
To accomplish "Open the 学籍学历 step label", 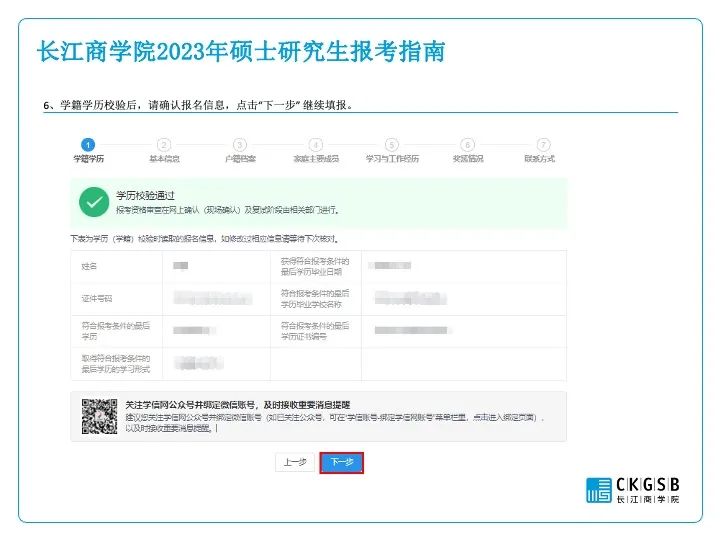I will (x=89, y=159).
